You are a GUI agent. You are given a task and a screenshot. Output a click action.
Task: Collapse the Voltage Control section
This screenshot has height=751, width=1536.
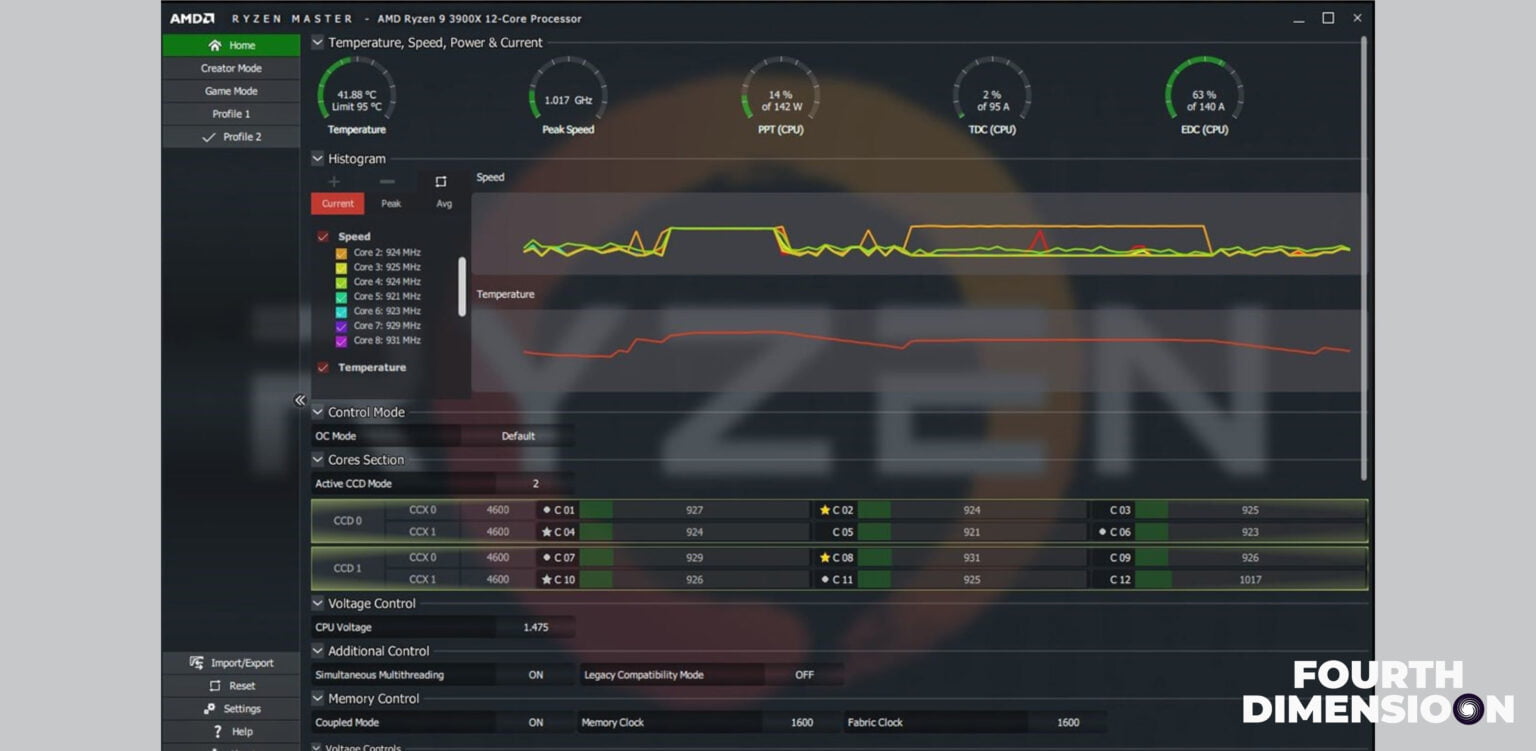pyautogui.click(x=317, y=603)
